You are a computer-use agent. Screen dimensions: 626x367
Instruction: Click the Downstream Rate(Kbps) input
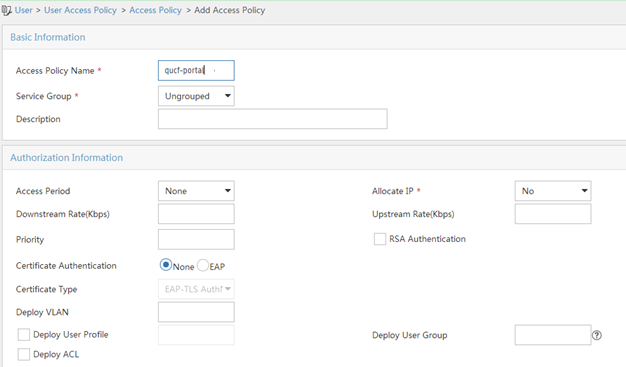(x=196, y=214)
